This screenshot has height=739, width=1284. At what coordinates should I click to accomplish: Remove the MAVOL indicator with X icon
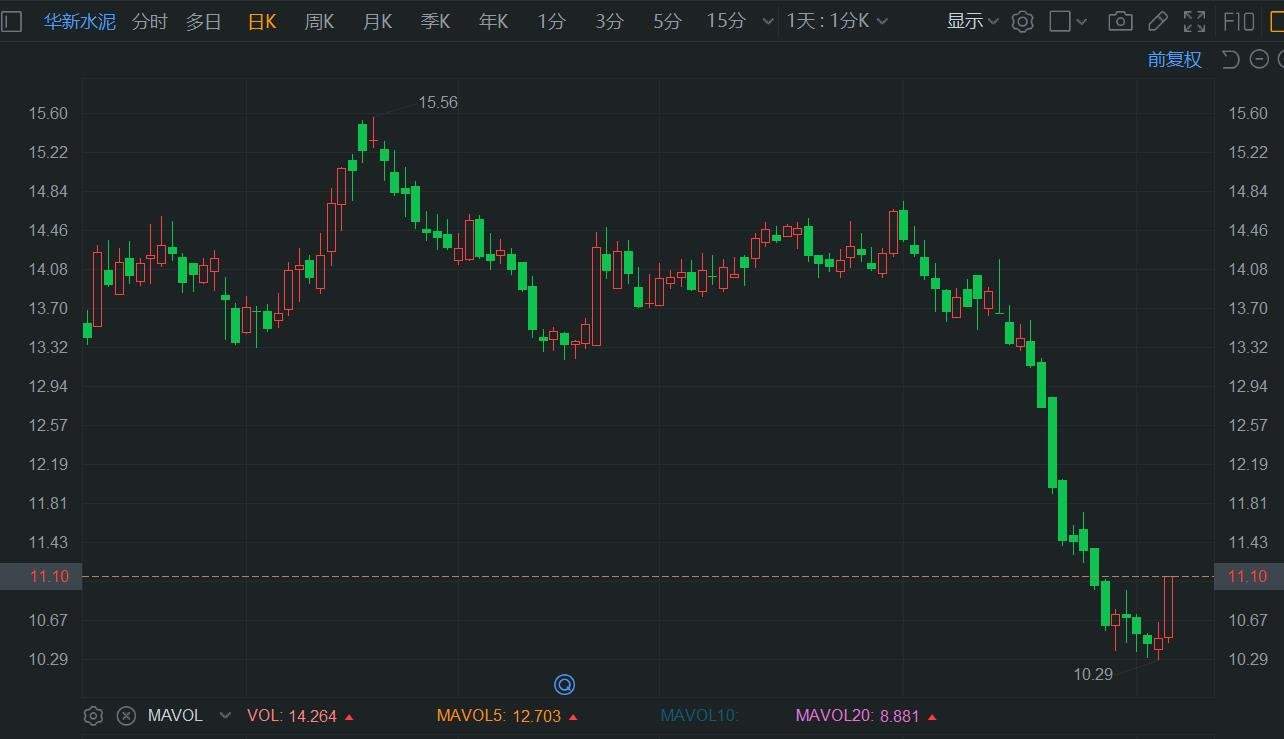click(126, 716)
